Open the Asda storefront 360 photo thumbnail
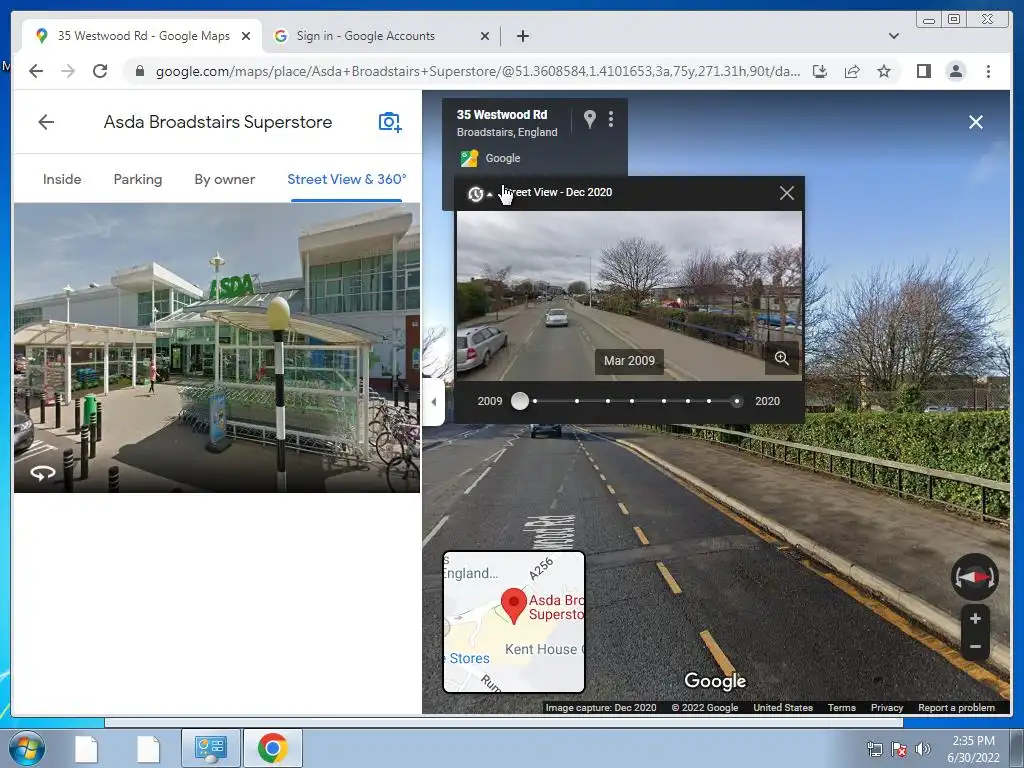The height and width of the screenshot is (768, 1024). 217,347
